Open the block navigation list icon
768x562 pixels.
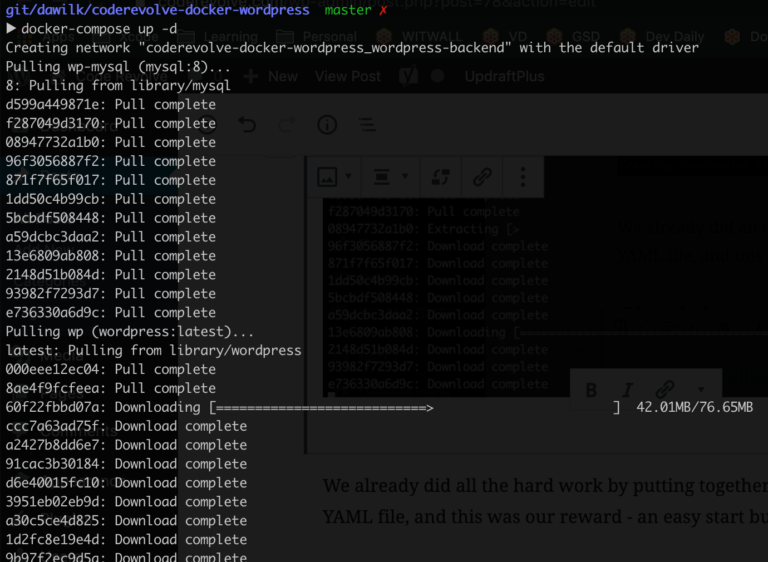pyautogui.click(x=367, y=124)
